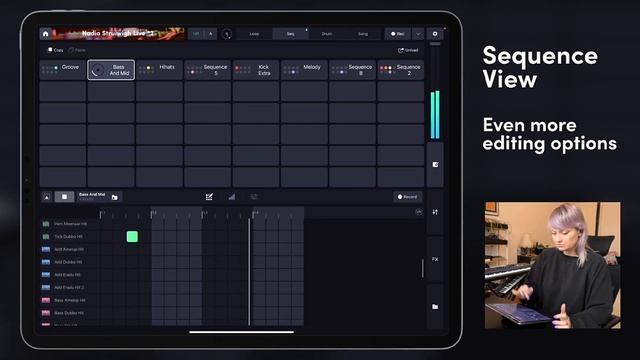Click the Bass Dubbo Hit waveform icon
Image resolution: width=640 pixels, height=360 pixels.
pos(46,313)
